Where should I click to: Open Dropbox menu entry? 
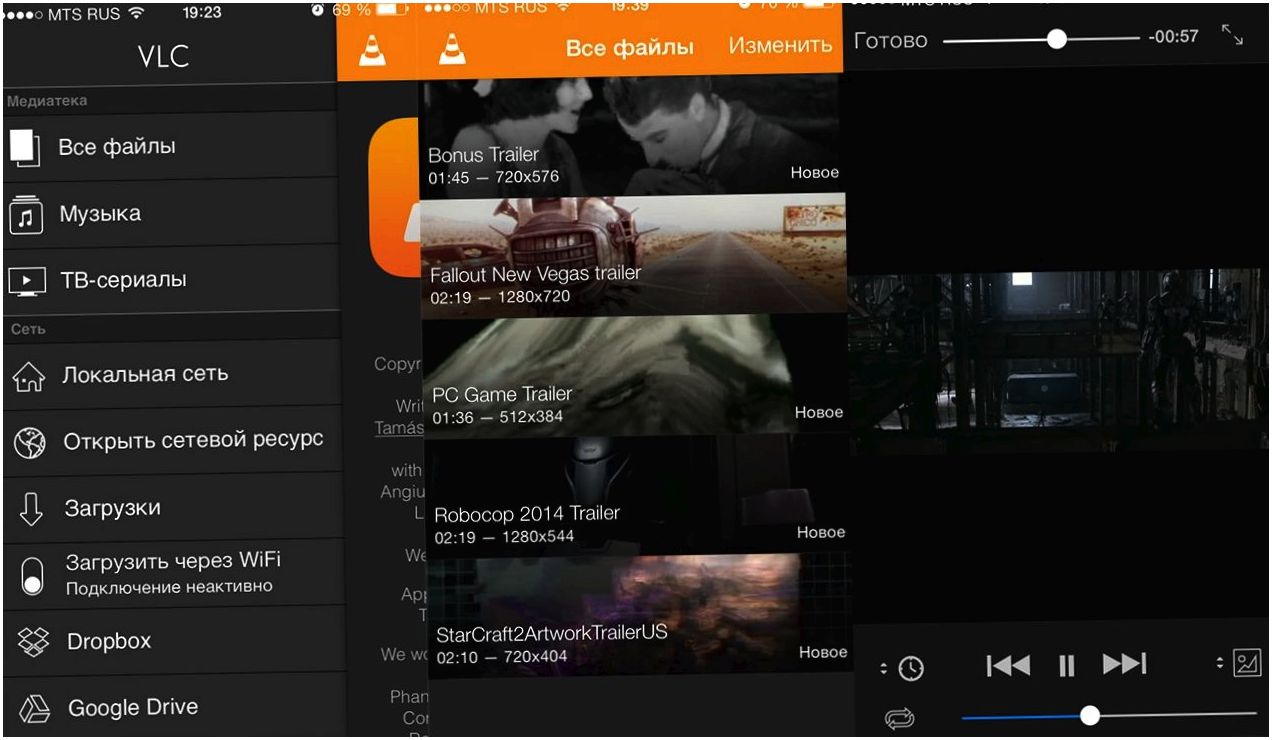[x=172, y=641]
